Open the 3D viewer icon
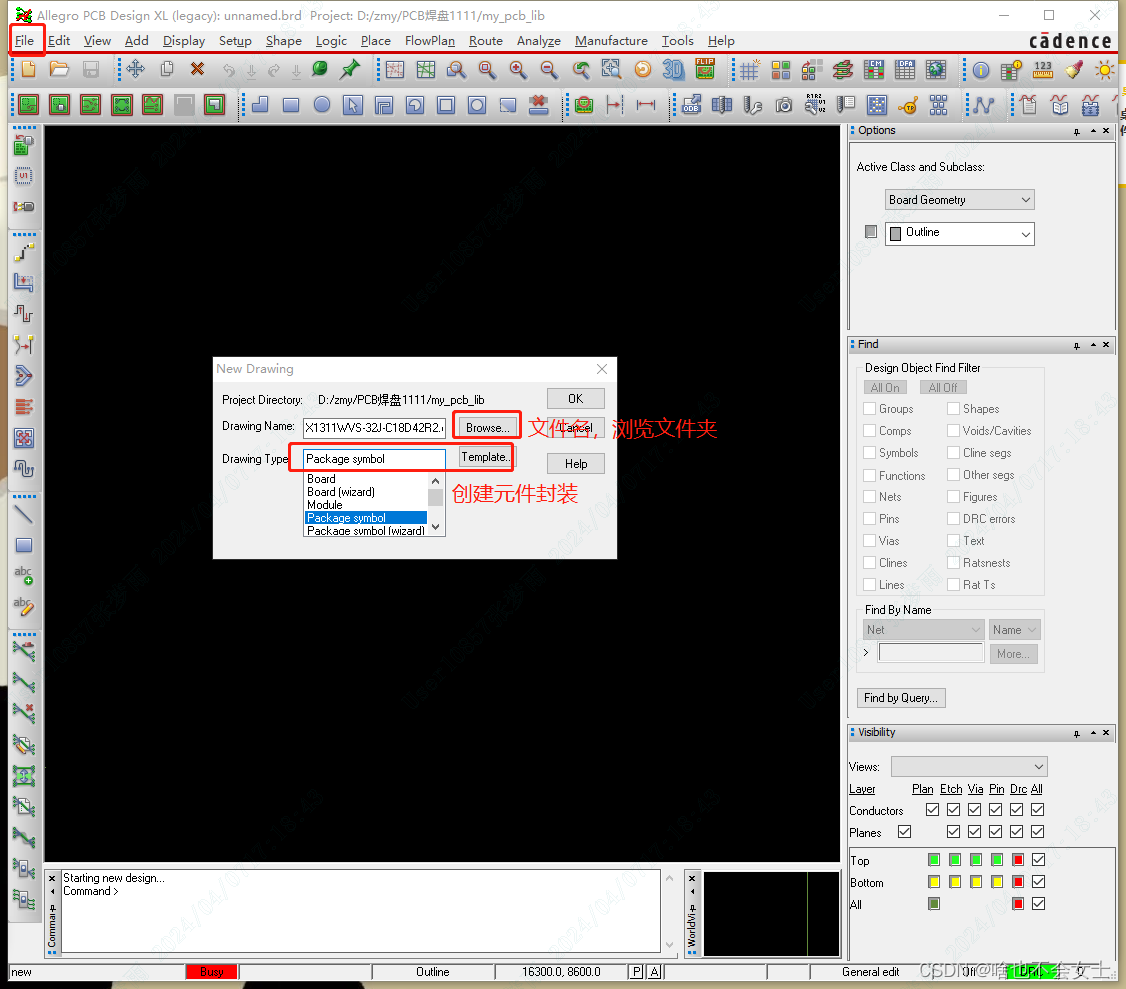This screenshot has height=989, width=1126. coord(673,70)
